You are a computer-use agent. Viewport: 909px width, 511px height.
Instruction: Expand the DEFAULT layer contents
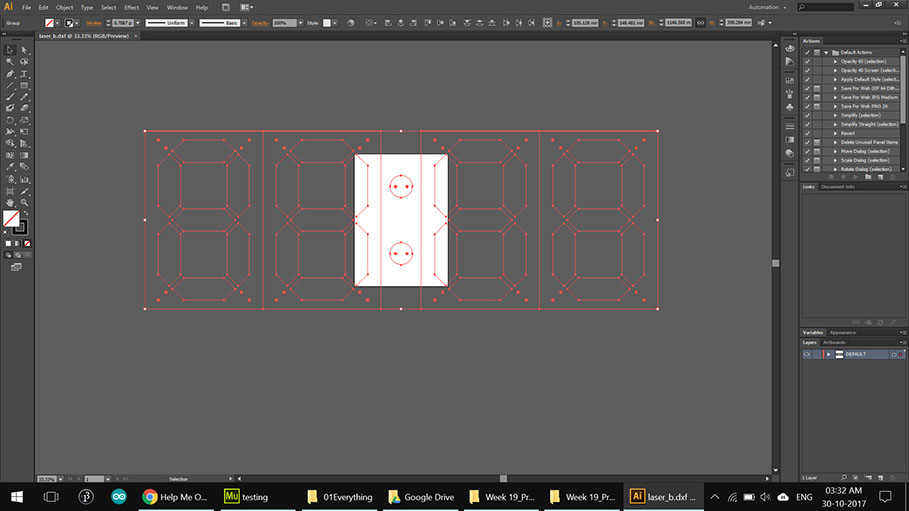(x=829, y=354)
